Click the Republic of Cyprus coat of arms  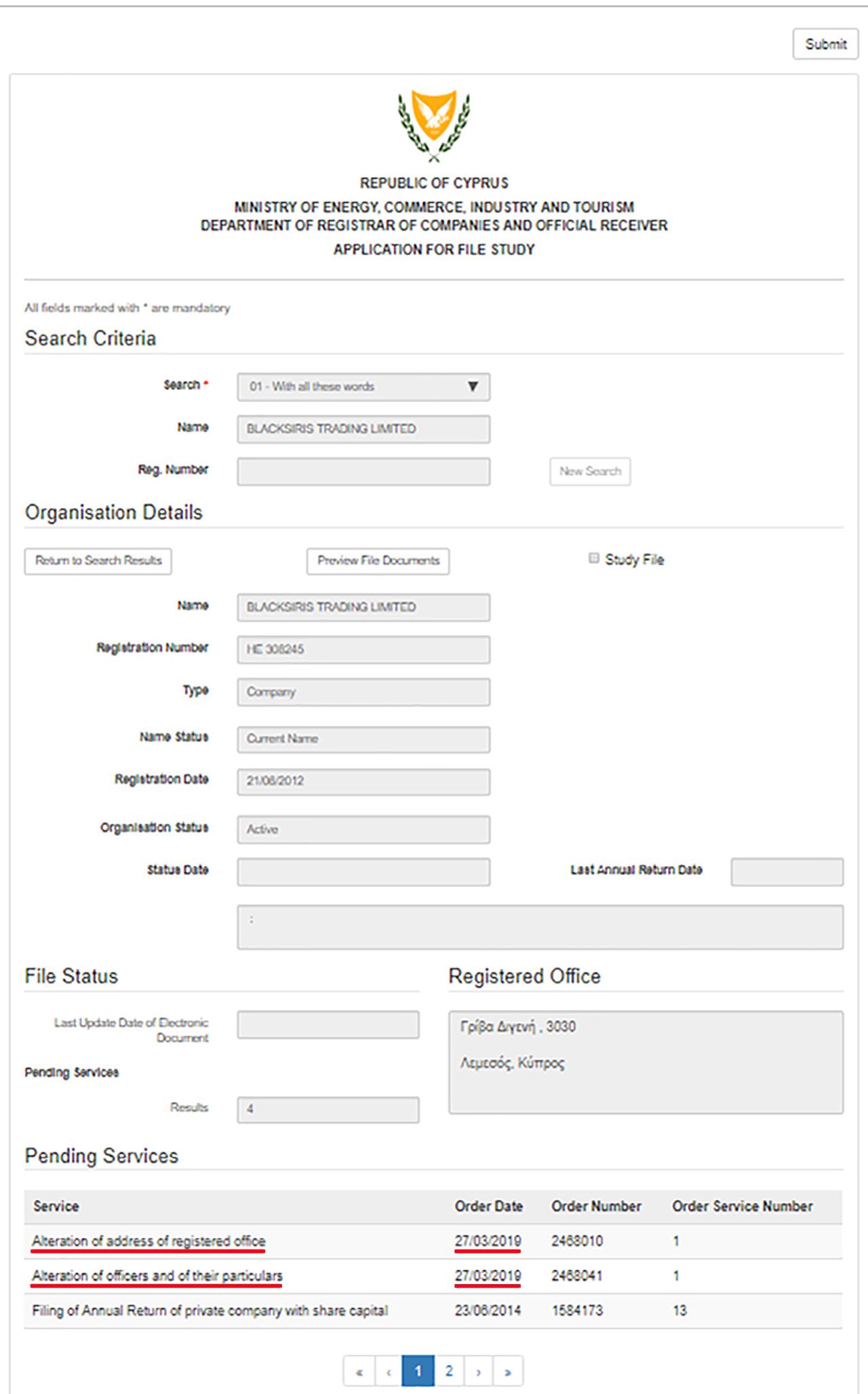434,125
